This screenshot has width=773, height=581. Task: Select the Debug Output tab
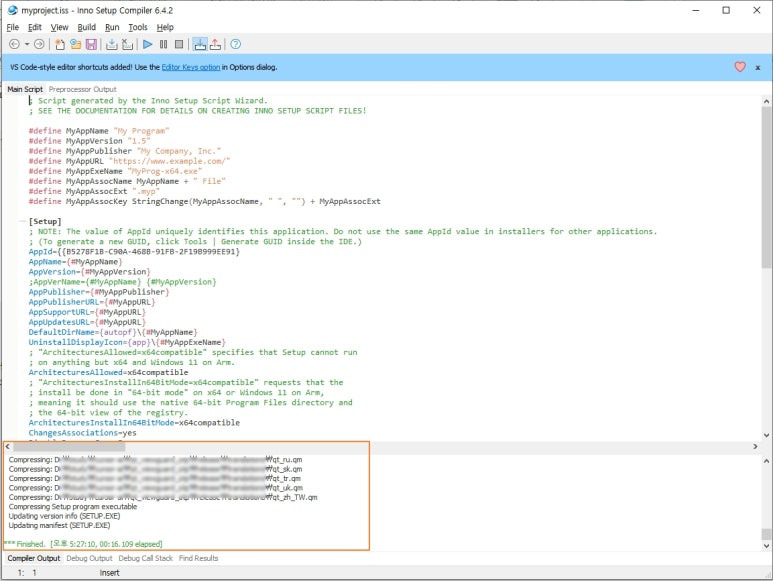[89, 558]
